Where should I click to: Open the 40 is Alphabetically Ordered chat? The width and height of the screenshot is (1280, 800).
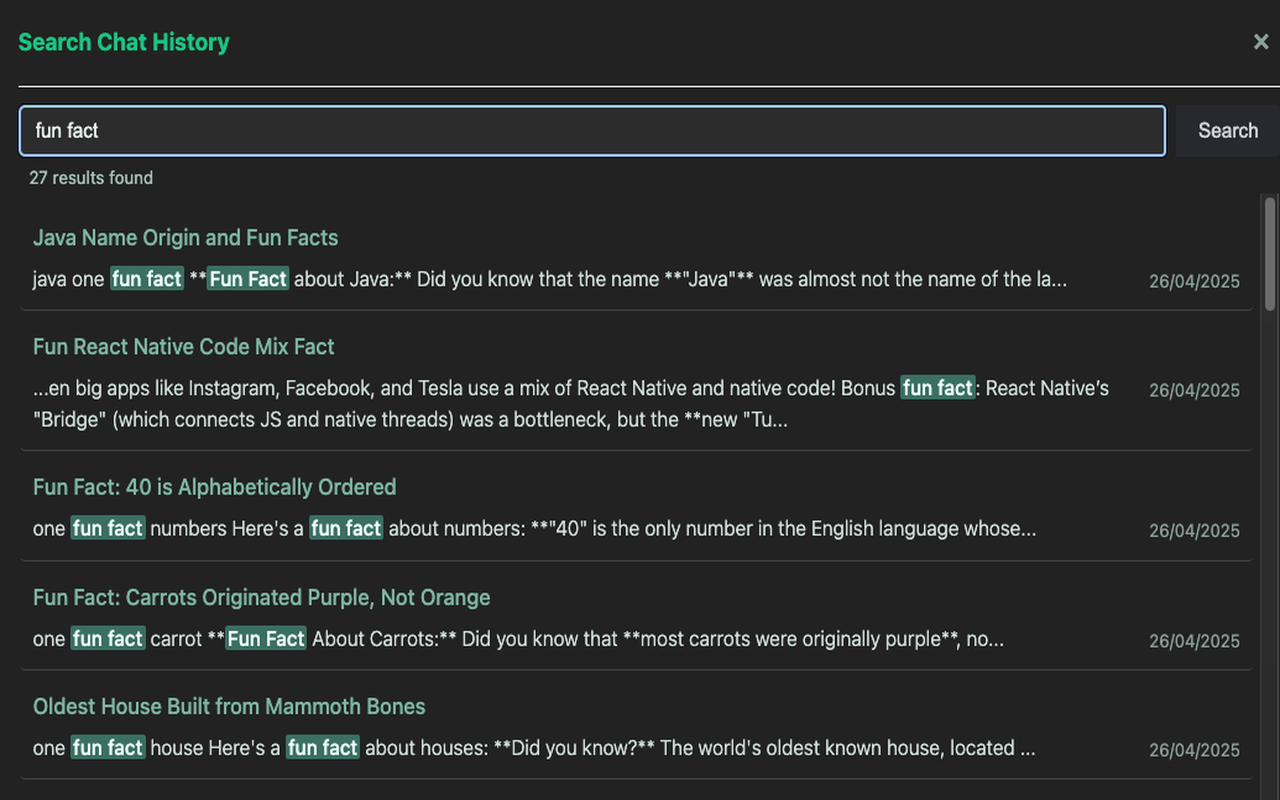click(214, 487)
